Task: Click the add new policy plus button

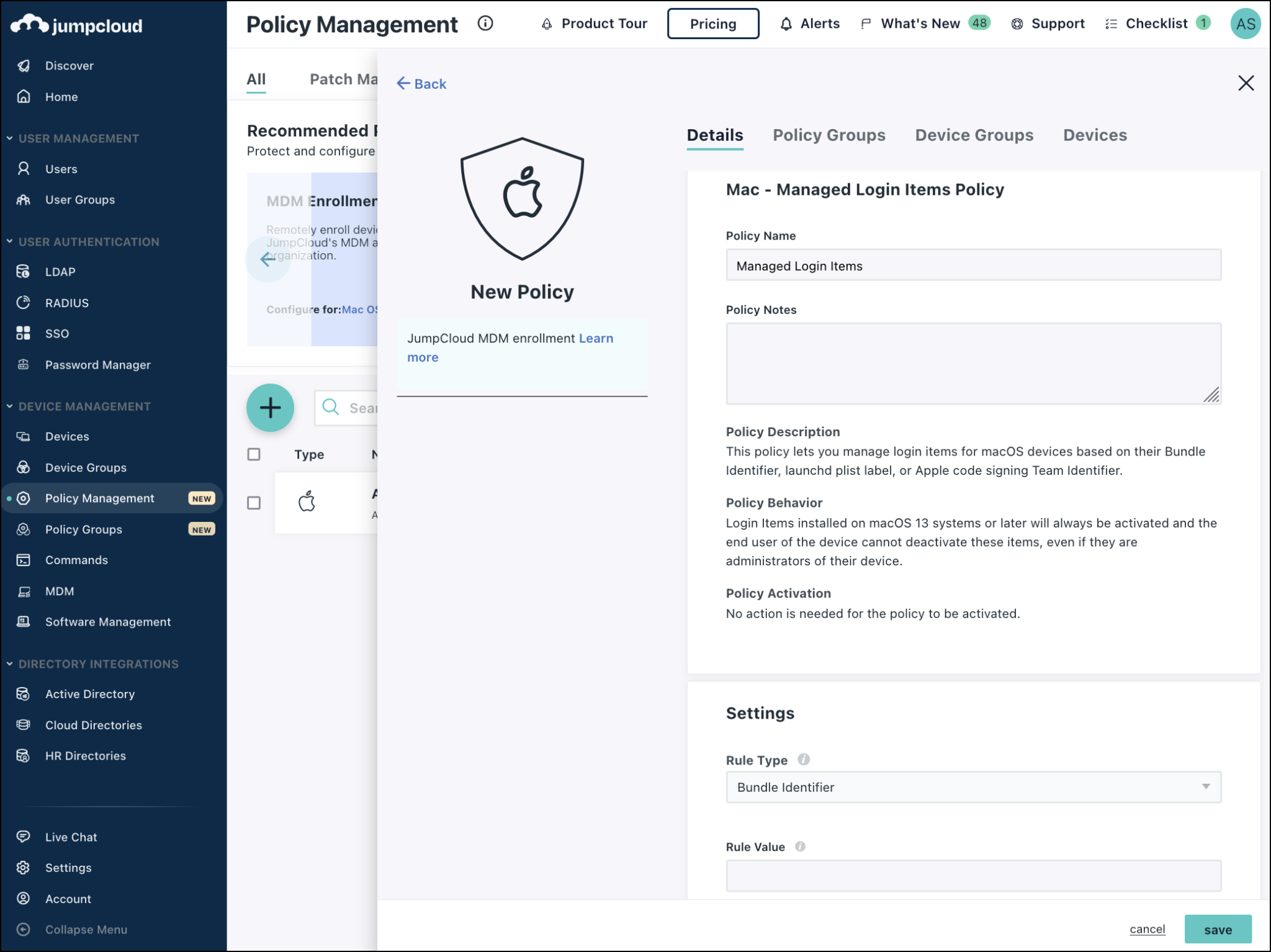Action: (270, 408)
